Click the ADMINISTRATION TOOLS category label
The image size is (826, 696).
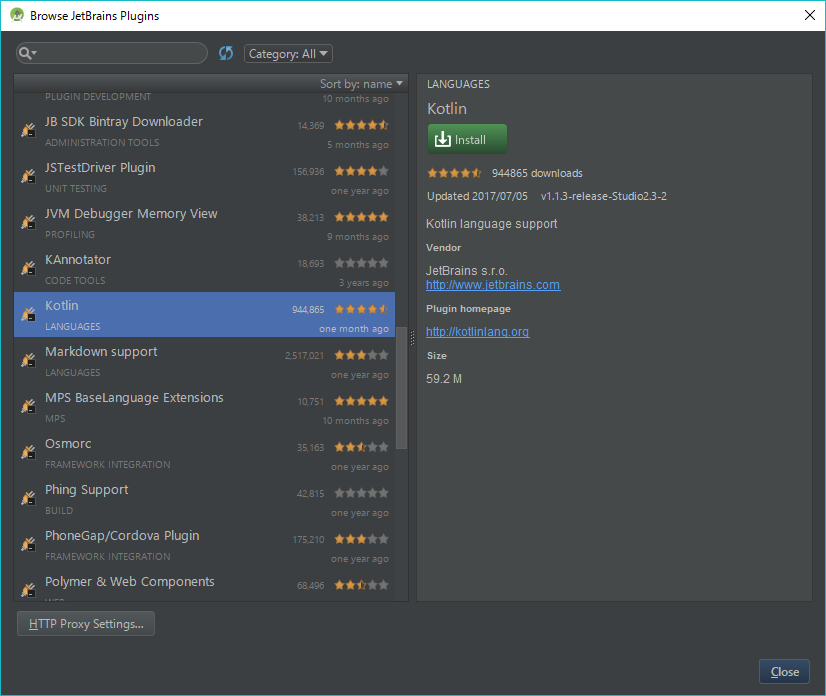tap(102, 142)
